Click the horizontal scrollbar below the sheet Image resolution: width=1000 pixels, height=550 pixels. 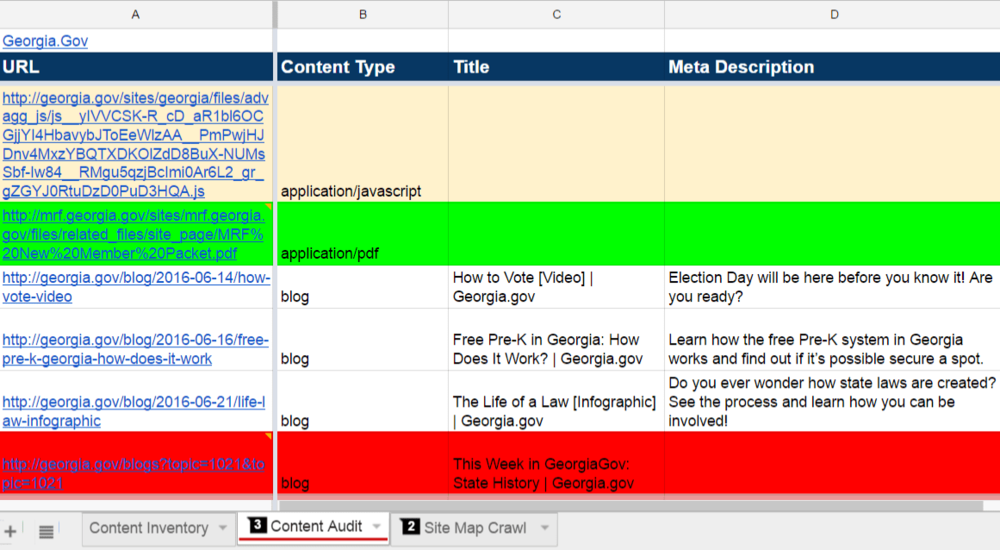(631, 505)
